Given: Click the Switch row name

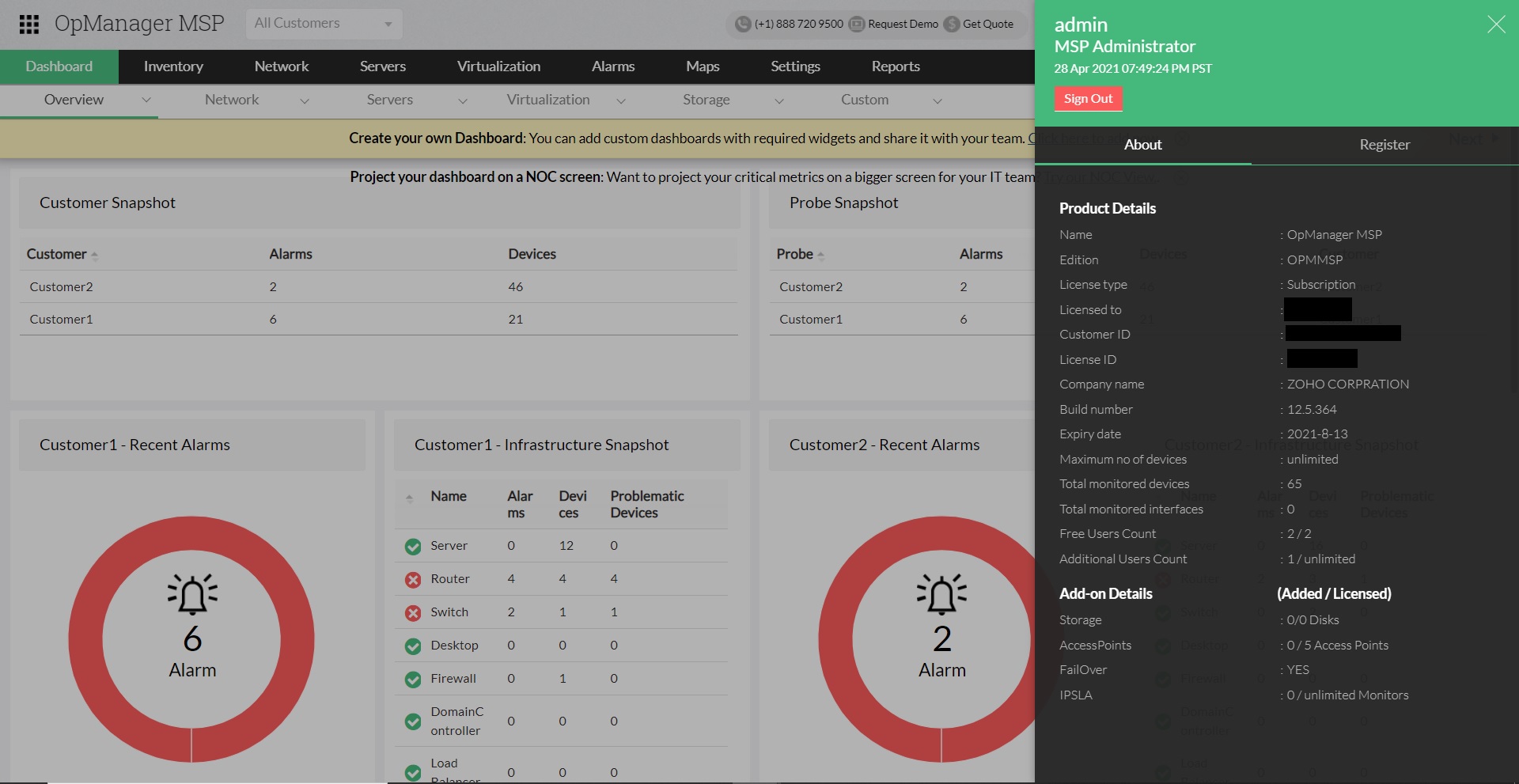Looking at the screenshot, I should click(449, 612).
